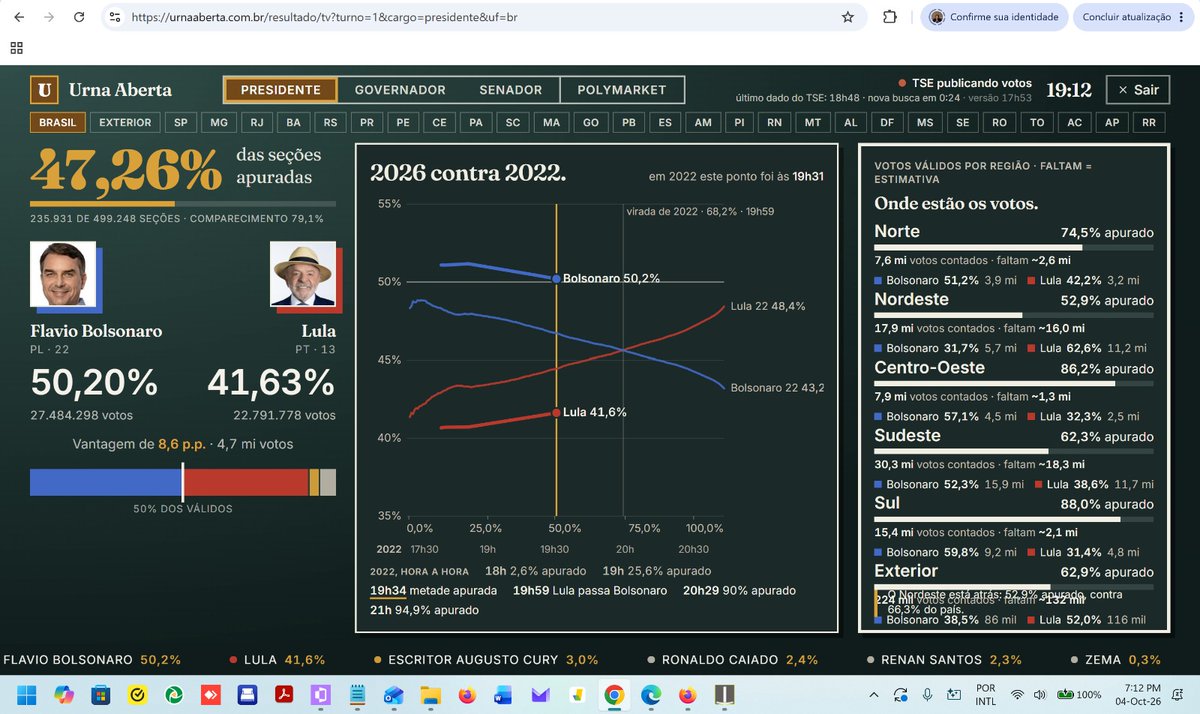Bookmark this page with the star icon
Screen dimensions: 1200x714
coord(848,17)
